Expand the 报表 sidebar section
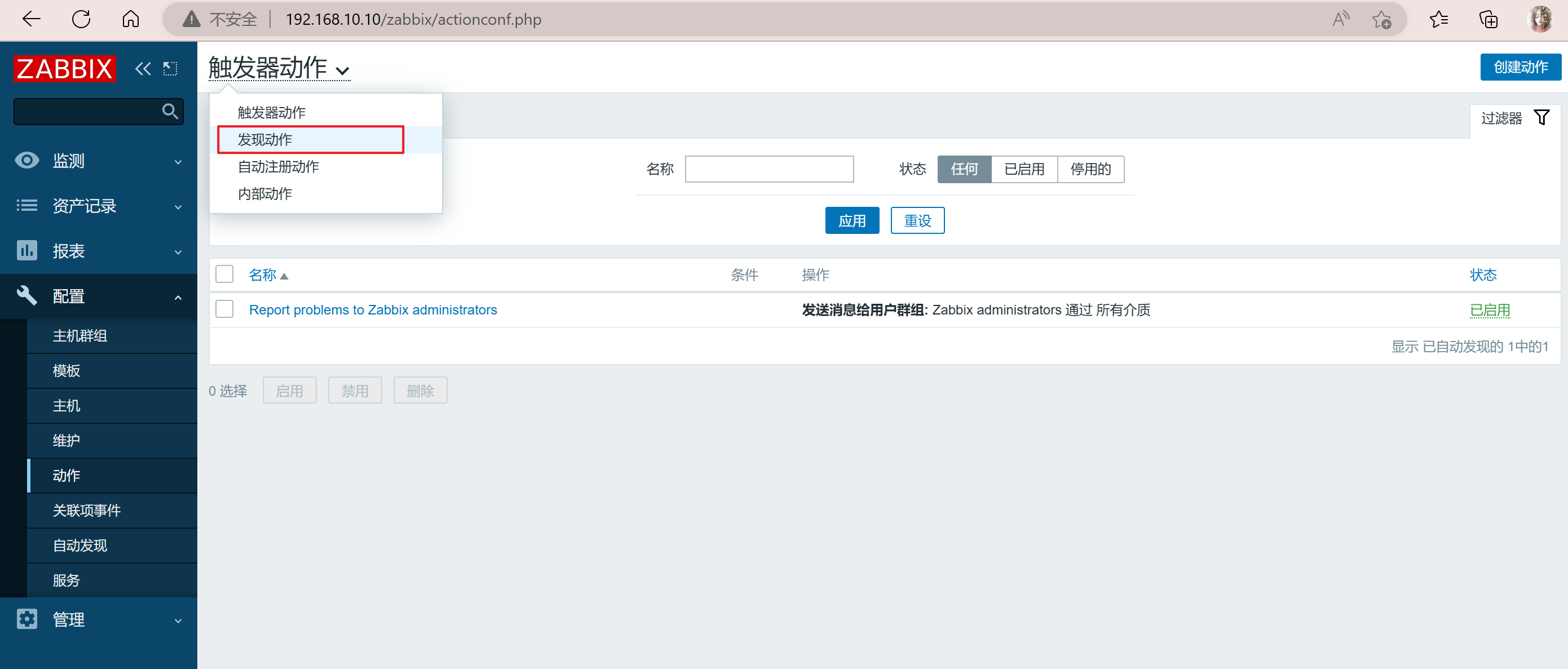Screen dimensions: 1568x669 [x=99, y=251]
